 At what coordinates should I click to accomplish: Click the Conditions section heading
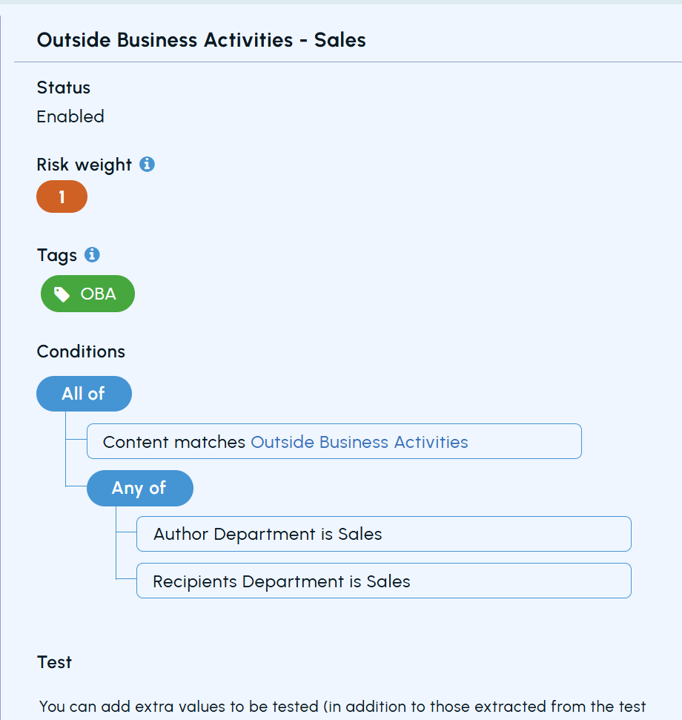click(x=81, y=352)
